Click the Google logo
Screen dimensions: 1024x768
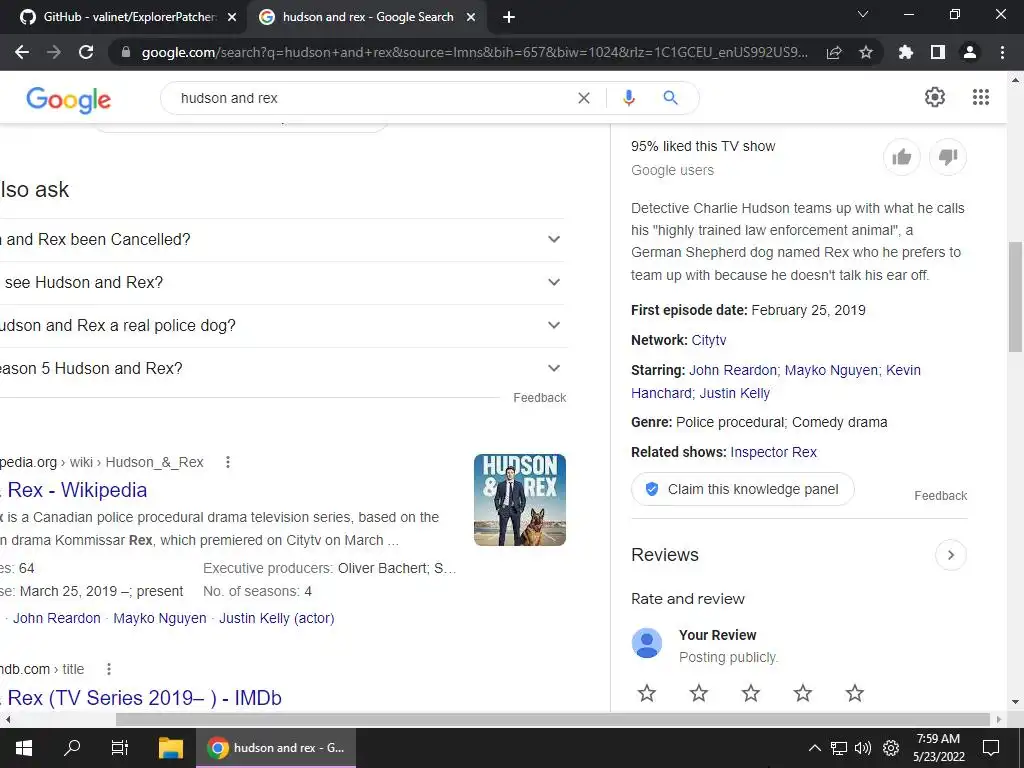[69, 100]
